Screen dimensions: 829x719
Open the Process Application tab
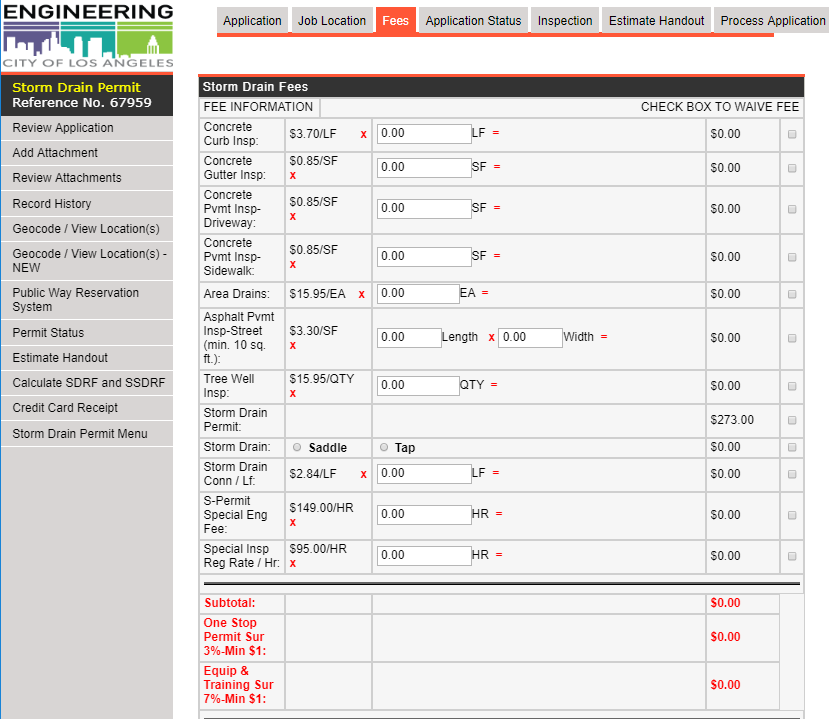(x=772, y=21)
